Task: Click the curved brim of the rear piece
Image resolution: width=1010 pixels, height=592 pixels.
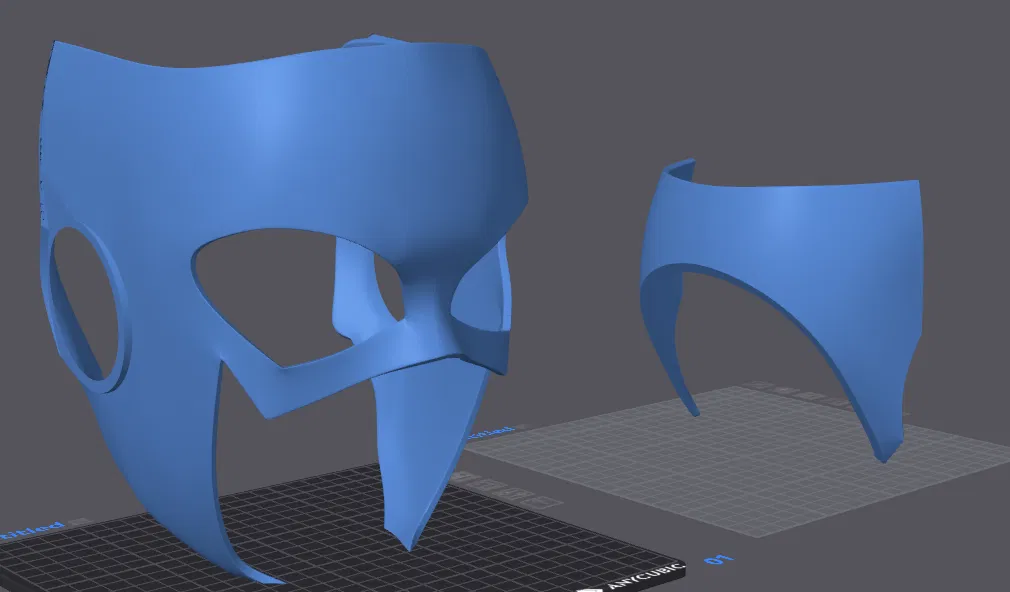Action: pyautogui.click(x=790, y=190)
